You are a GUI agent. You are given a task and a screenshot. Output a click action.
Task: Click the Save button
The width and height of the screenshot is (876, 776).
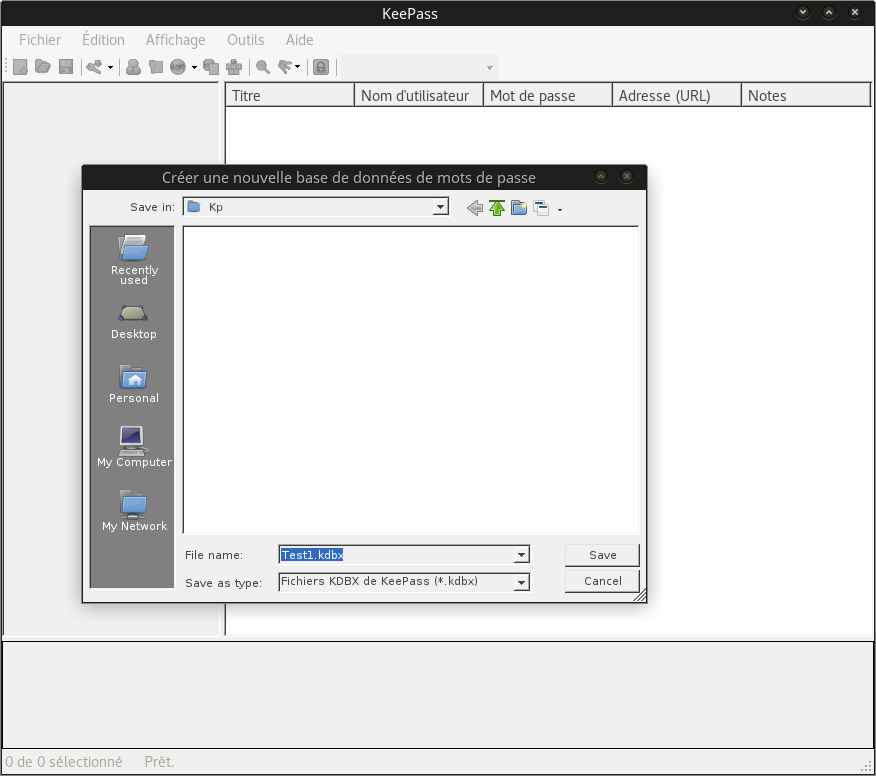click(x=602, y=555)
